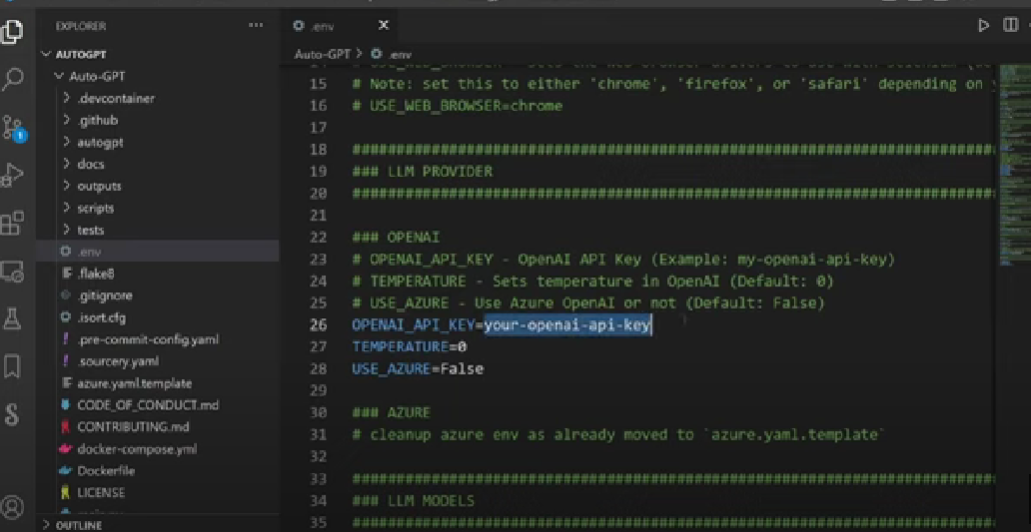Click OPENAI_API_KEY variable on line 26
The height and width of the screenshot is (532, 1031).
pyautogui.click(x=413, y=325)
